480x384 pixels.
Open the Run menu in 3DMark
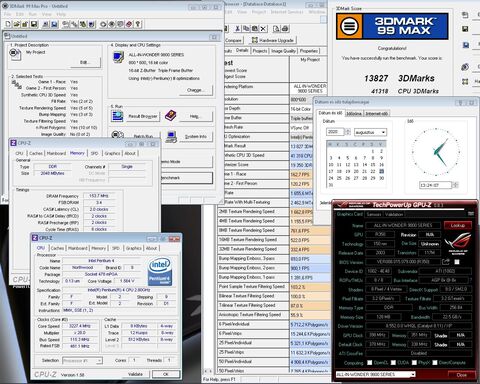click(33, 14)
